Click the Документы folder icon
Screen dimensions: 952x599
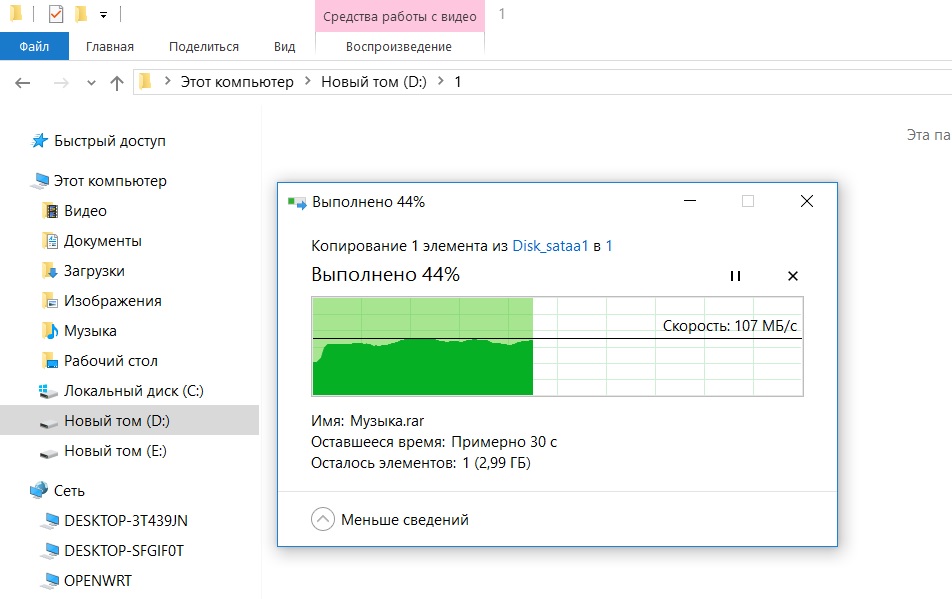pyautogui.click(x=50, y=241)
